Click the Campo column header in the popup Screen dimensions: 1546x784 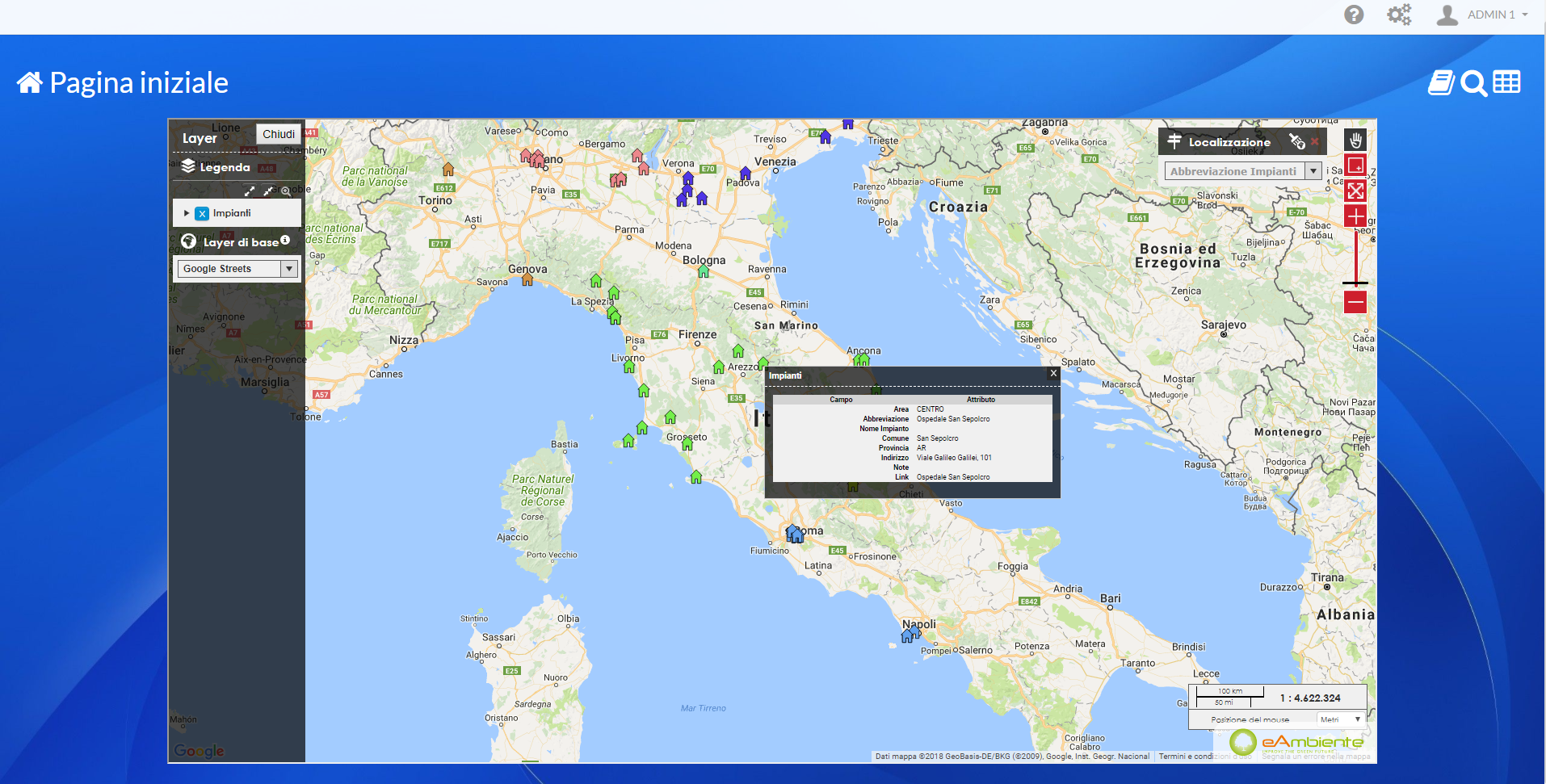[841, 400]
